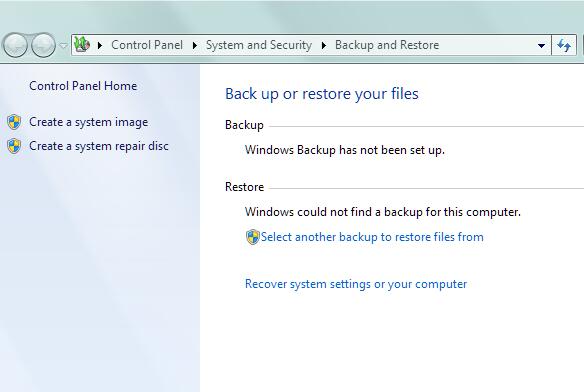The image size is (584, 392).
Task: Open Create a system repair disc
Action: point(99,146)
